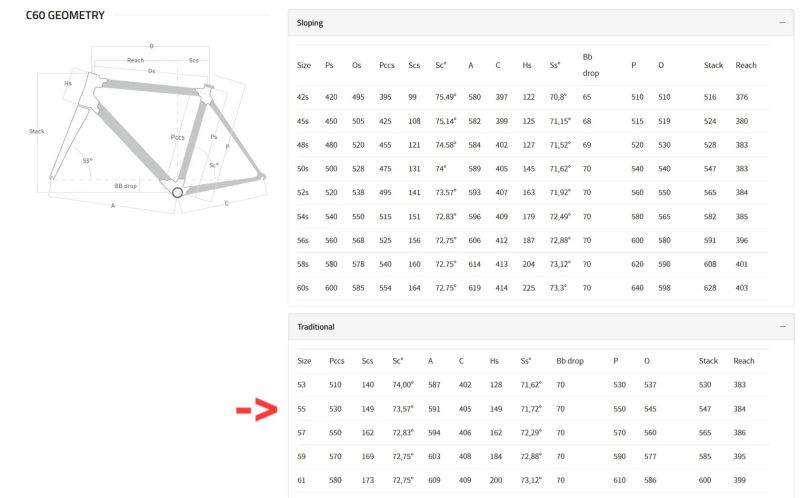Click the Size header in Traditional table
Screen dimensions: 800x498
tap(304, 361)
